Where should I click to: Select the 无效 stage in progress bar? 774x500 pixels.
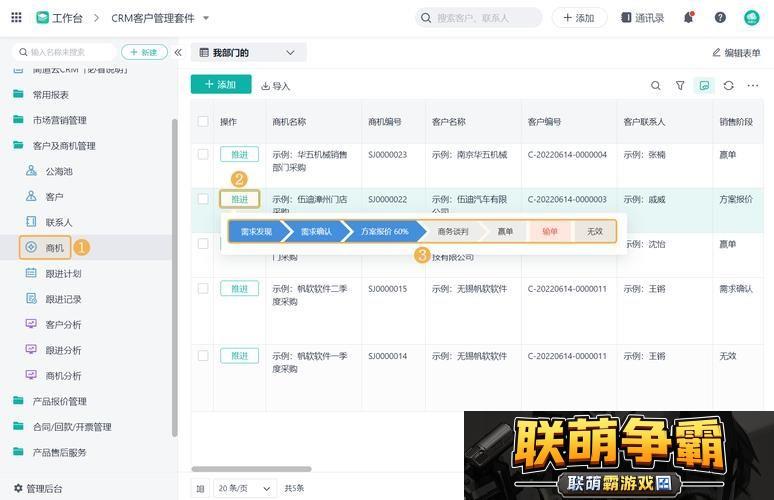(x=595, y=231)
